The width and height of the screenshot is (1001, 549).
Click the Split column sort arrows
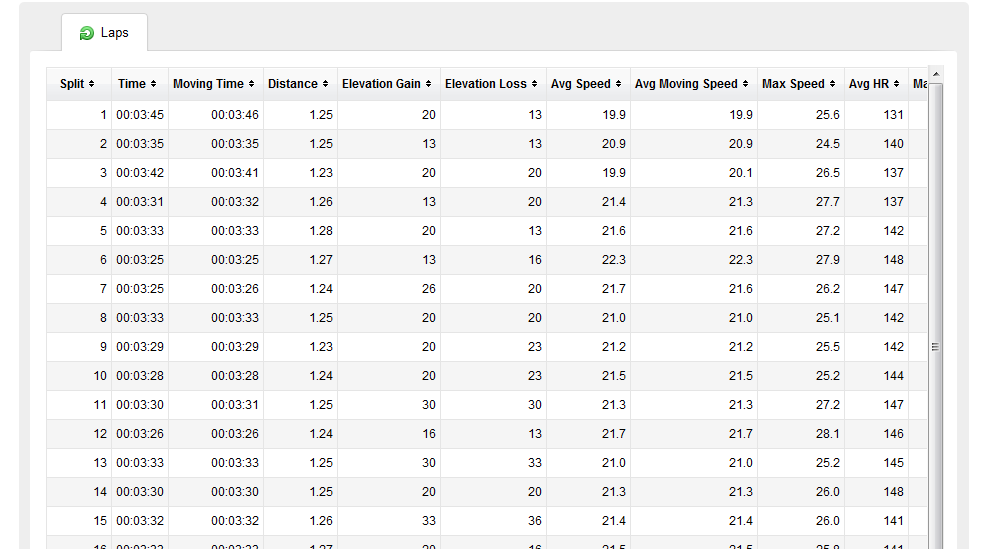pos(92,84)
